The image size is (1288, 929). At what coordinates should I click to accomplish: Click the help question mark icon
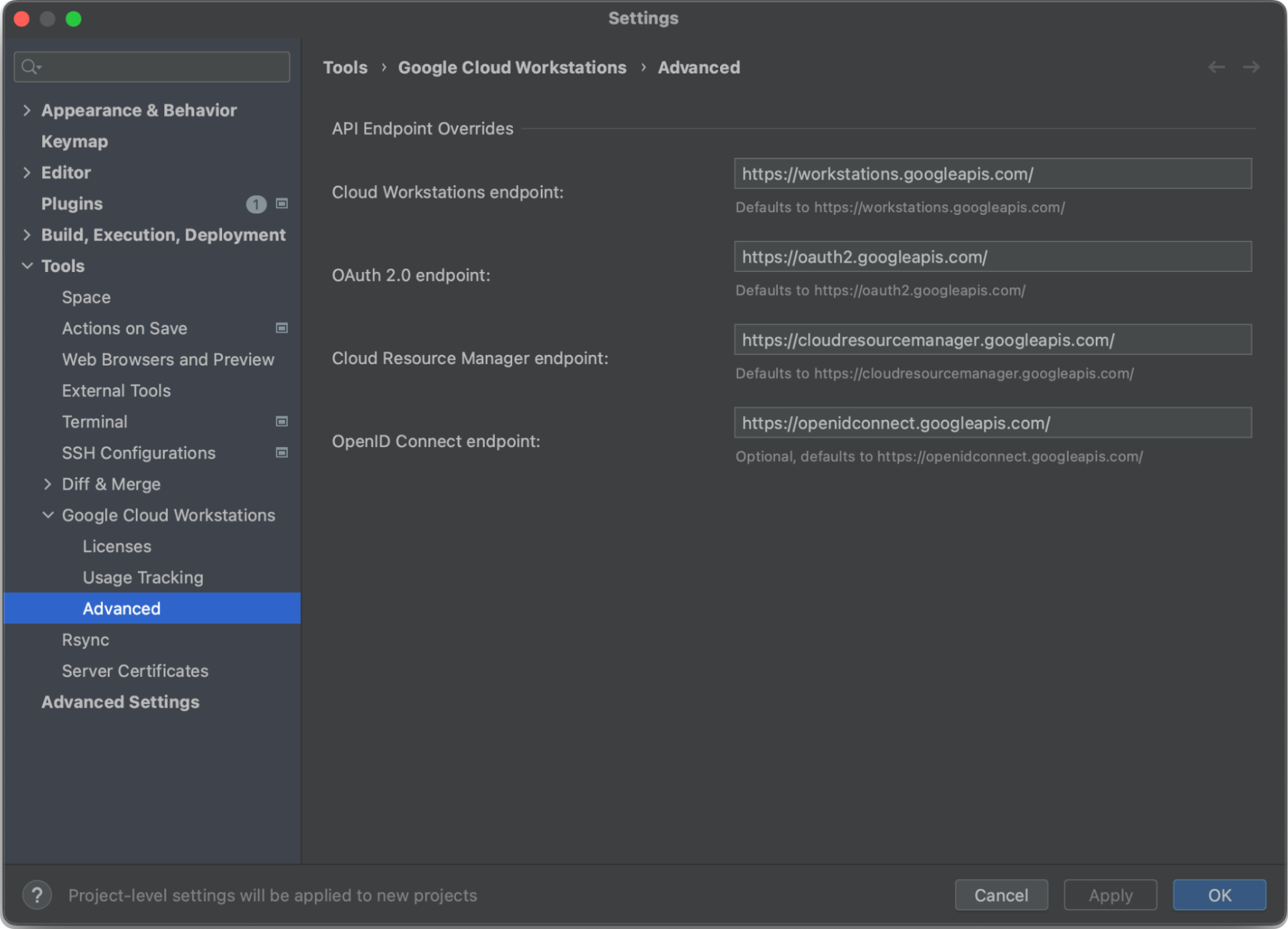click(36, 895)
